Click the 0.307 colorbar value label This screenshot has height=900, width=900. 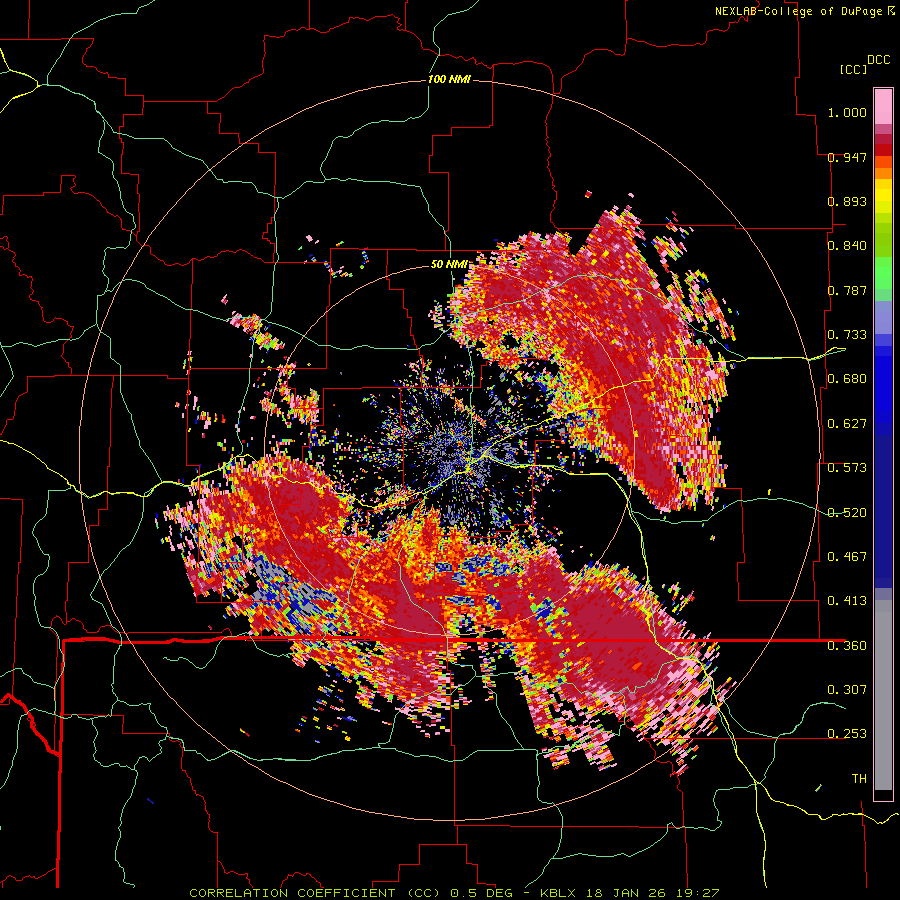point(847,690)
